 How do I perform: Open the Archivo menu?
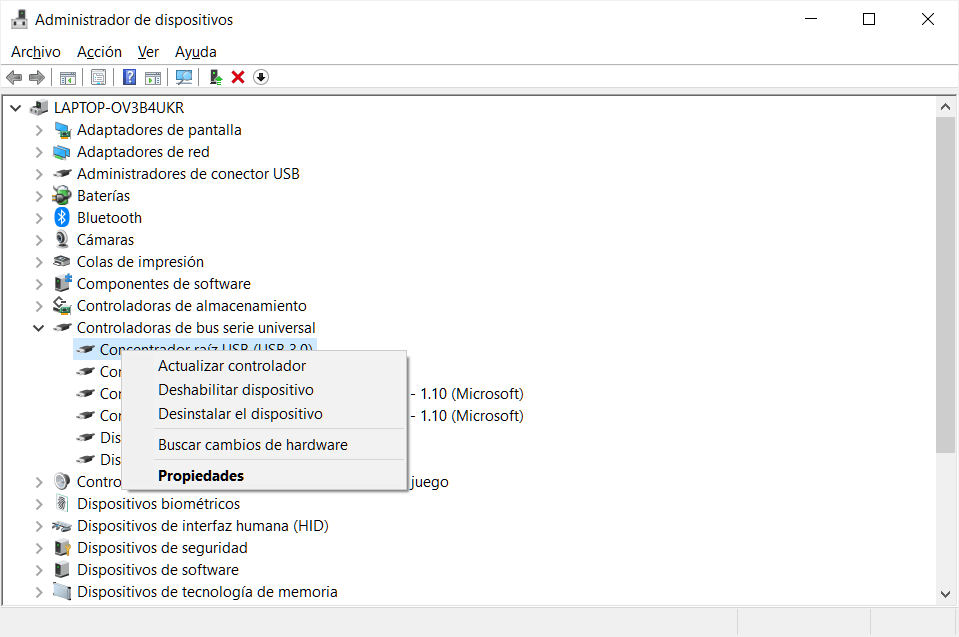pos(36,52)
